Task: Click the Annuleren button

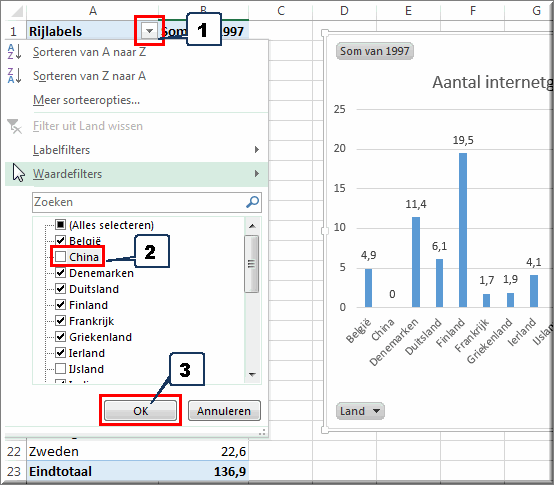Action: pos(224,411)
